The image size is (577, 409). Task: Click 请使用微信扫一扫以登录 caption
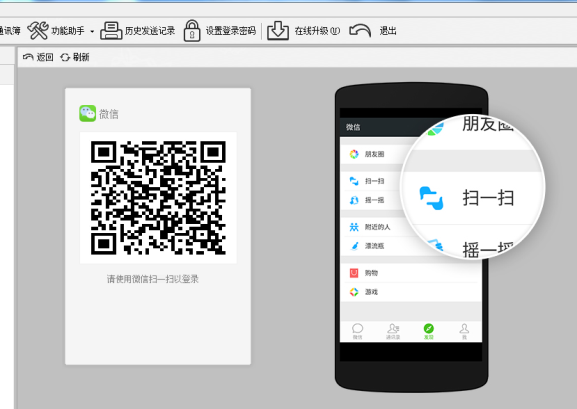153,279
